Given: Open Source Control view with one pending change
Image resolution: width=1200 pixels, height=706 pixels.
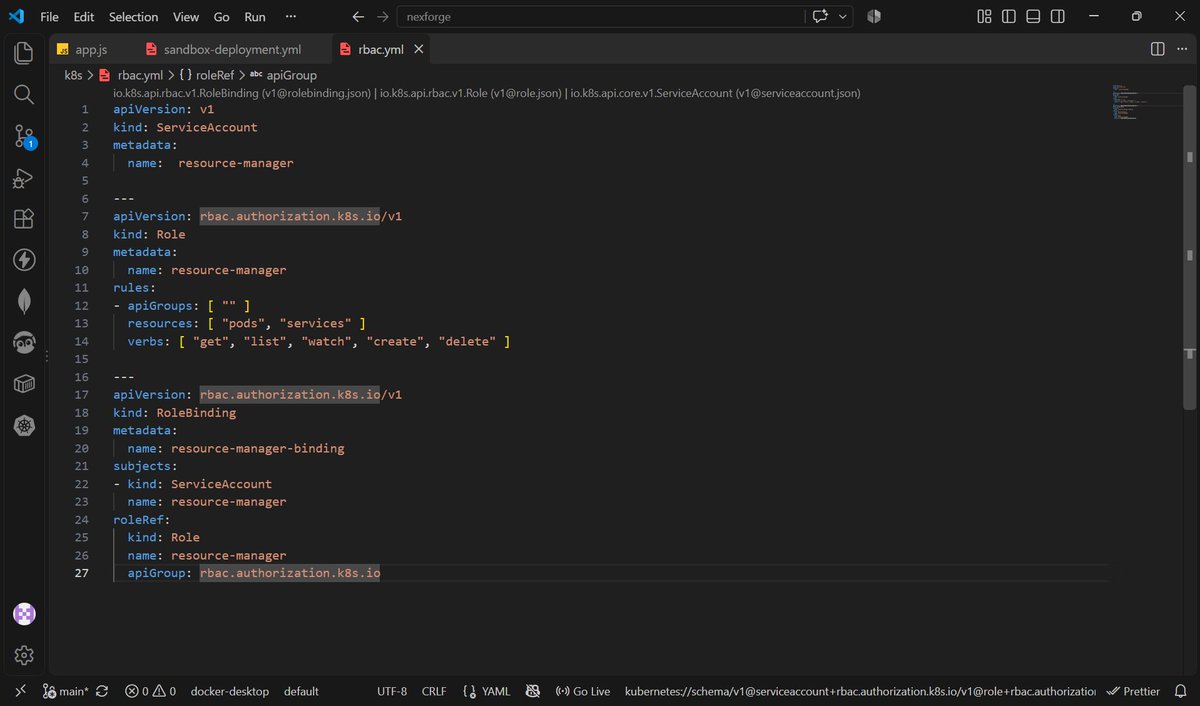Looking at the screenshot, I should (x=24, y=138).
